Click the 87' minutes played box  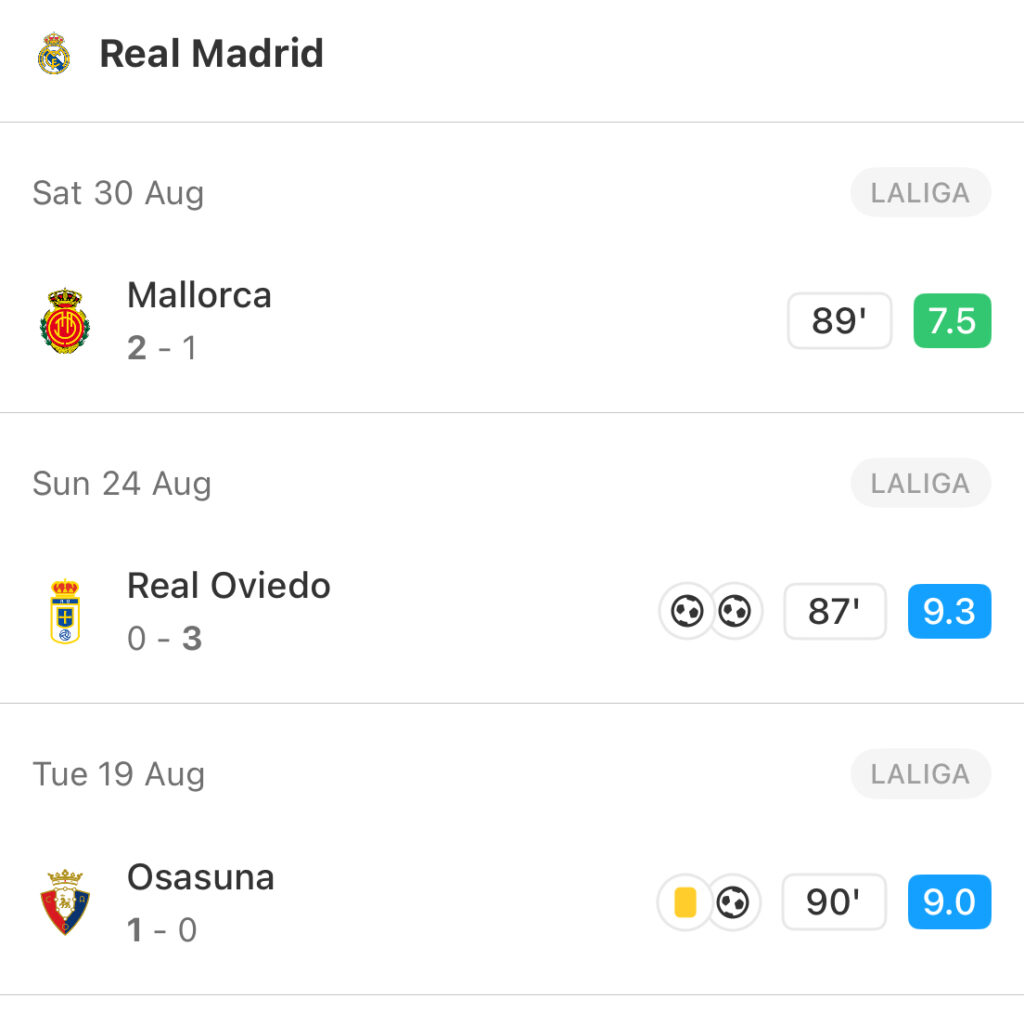click(x=835, y=611)
